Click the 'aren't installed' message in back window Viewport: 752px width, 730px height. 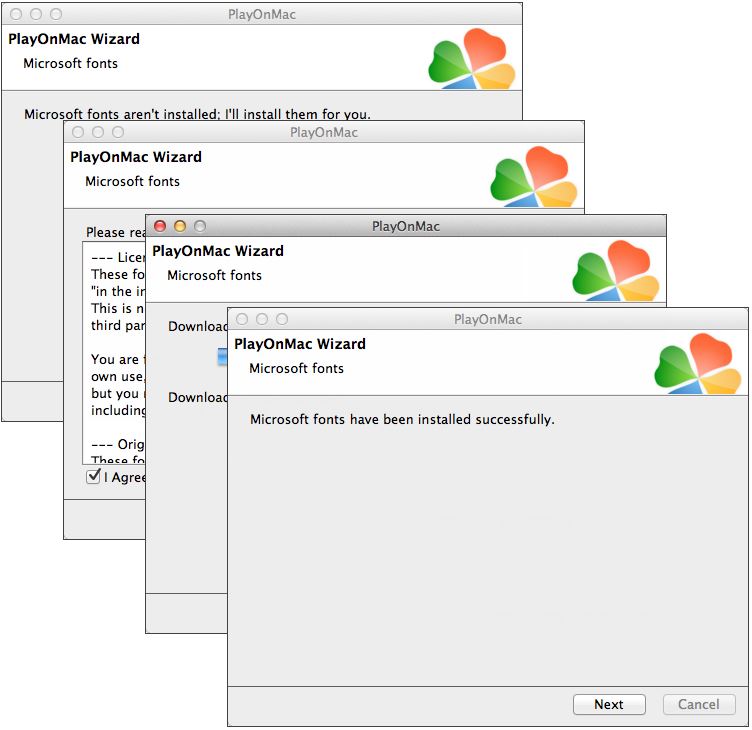197,114
